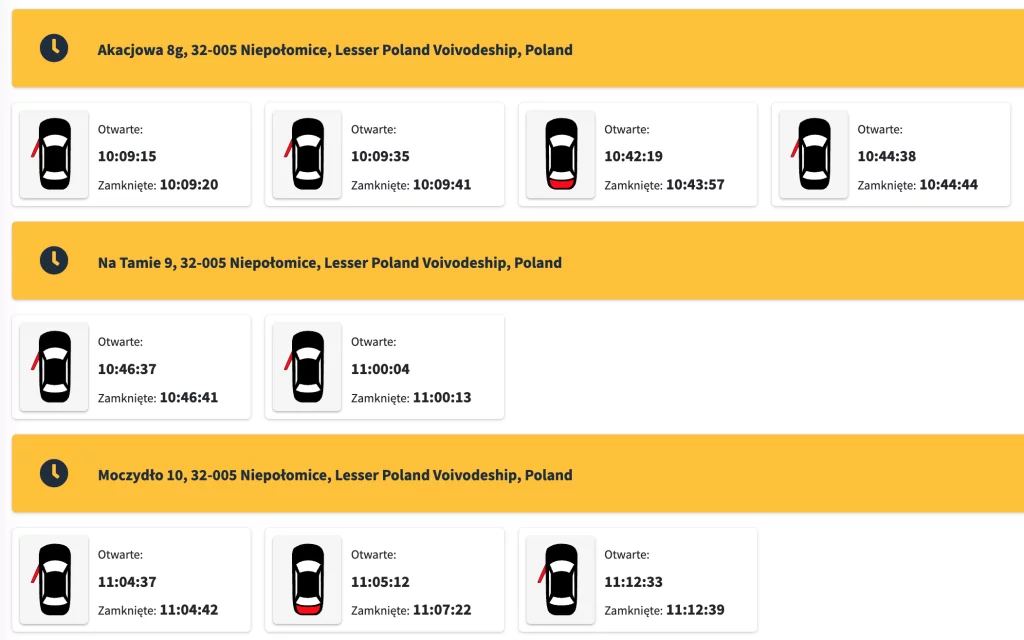Click the clock icon beside Moczydło 10
Screen dimensions: 1024x640
click(x=54, y=473)
